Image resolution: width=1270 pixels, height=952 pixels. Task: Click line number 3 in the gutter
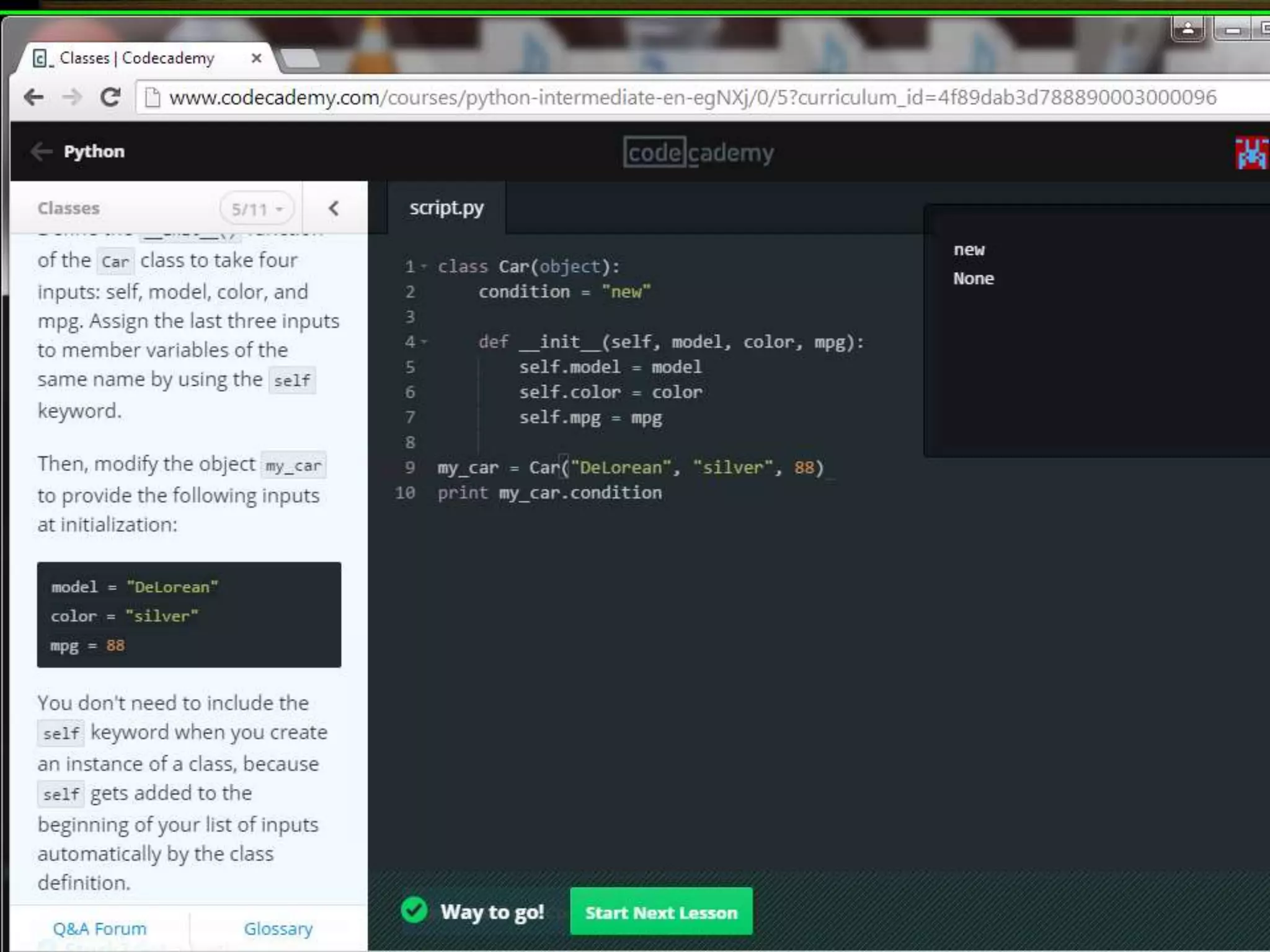(x=410, y=317)
